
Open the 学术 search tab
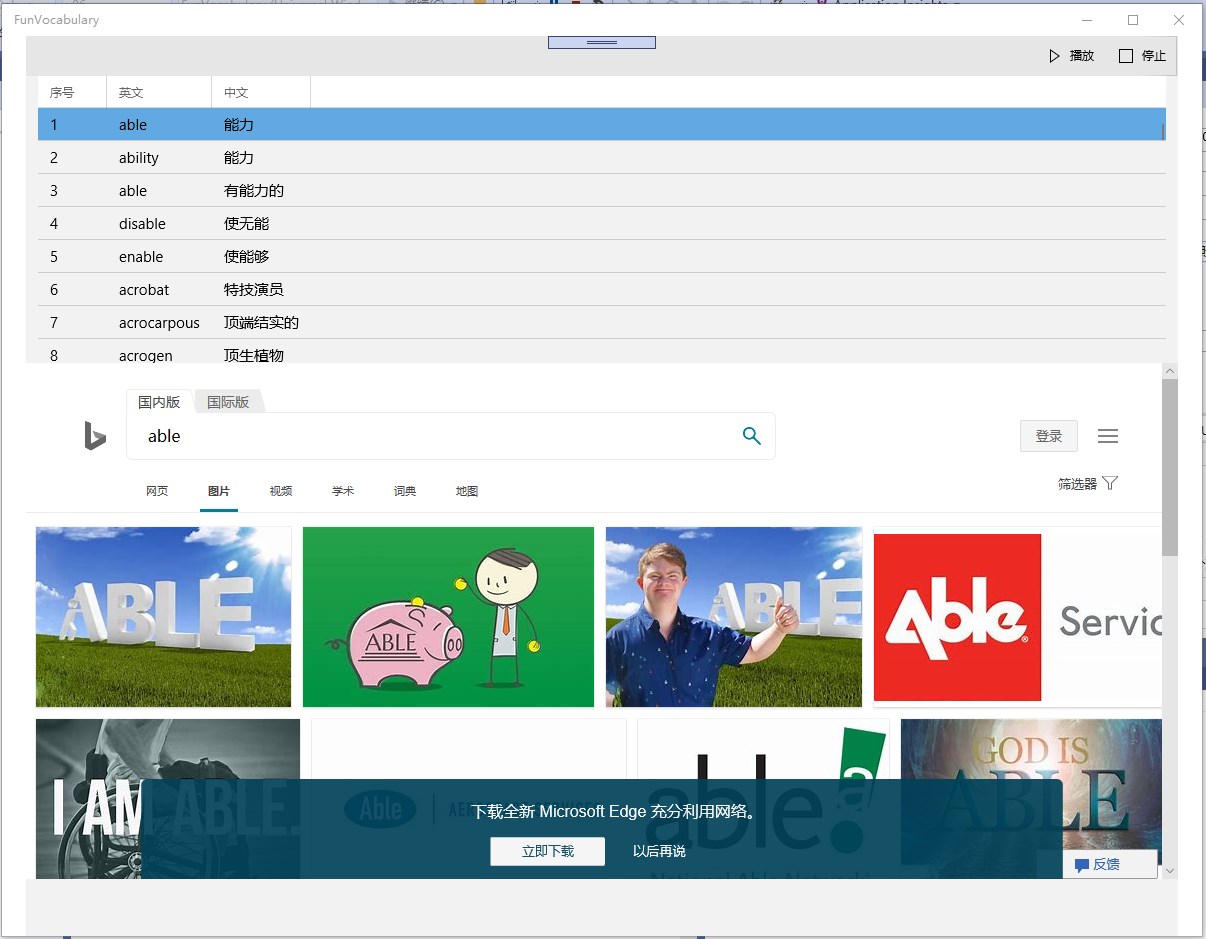pos(343,491)
